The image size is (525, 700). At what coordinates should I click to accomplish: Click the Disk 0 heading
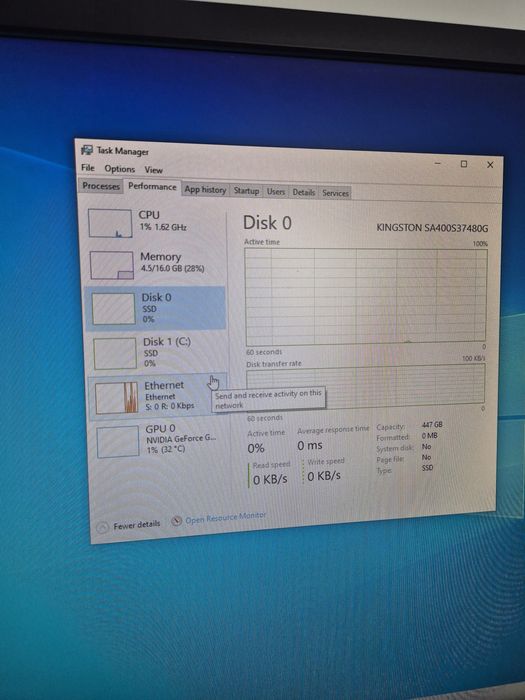267,223
